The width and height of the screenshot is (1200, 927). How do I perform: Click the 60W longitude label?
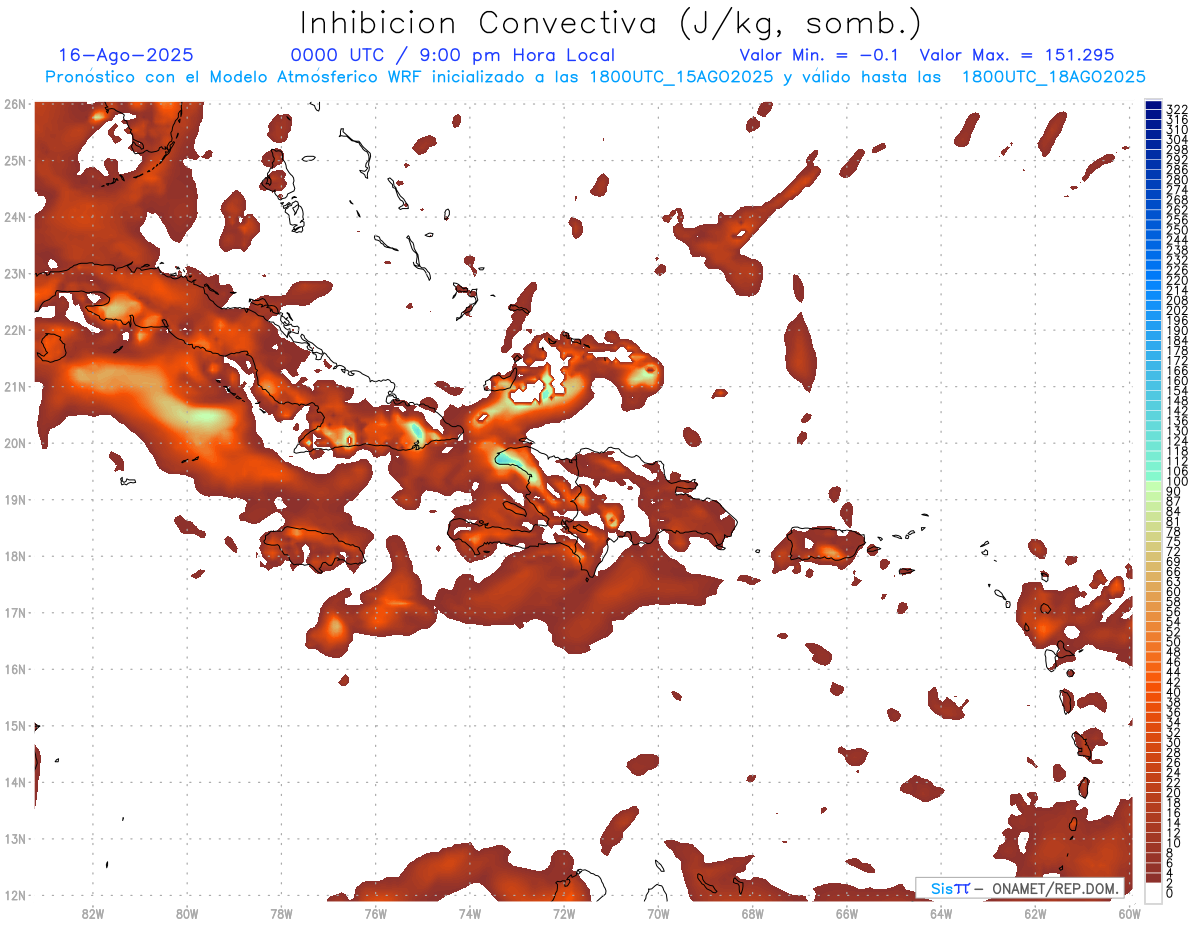[1130, 913]
